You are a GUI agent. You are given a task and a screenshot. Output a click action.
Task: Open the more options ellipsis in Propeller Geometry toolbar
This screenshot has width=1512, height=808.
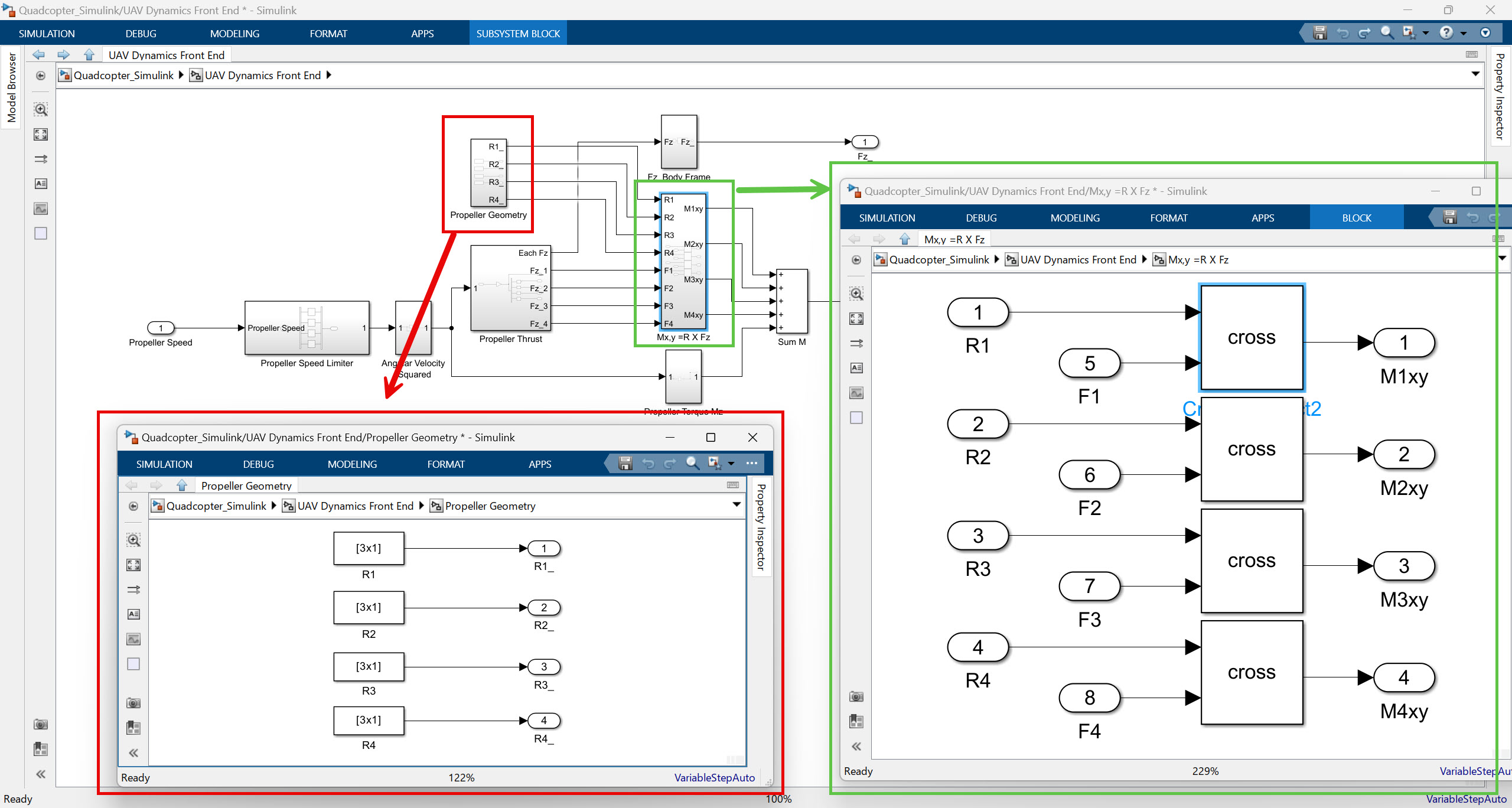(752, 464)
